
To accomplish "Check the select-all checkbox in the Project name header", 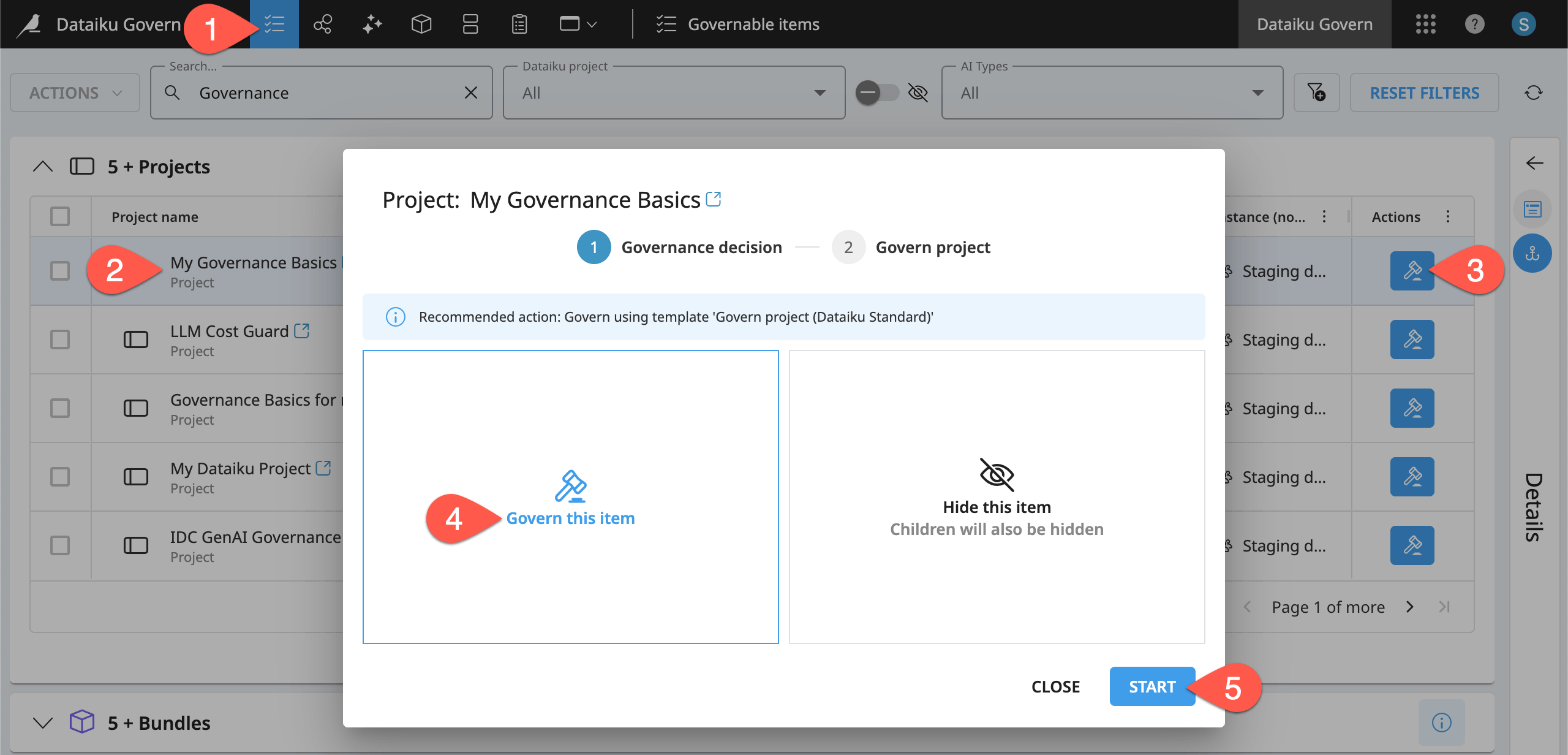I will (59, 216).
